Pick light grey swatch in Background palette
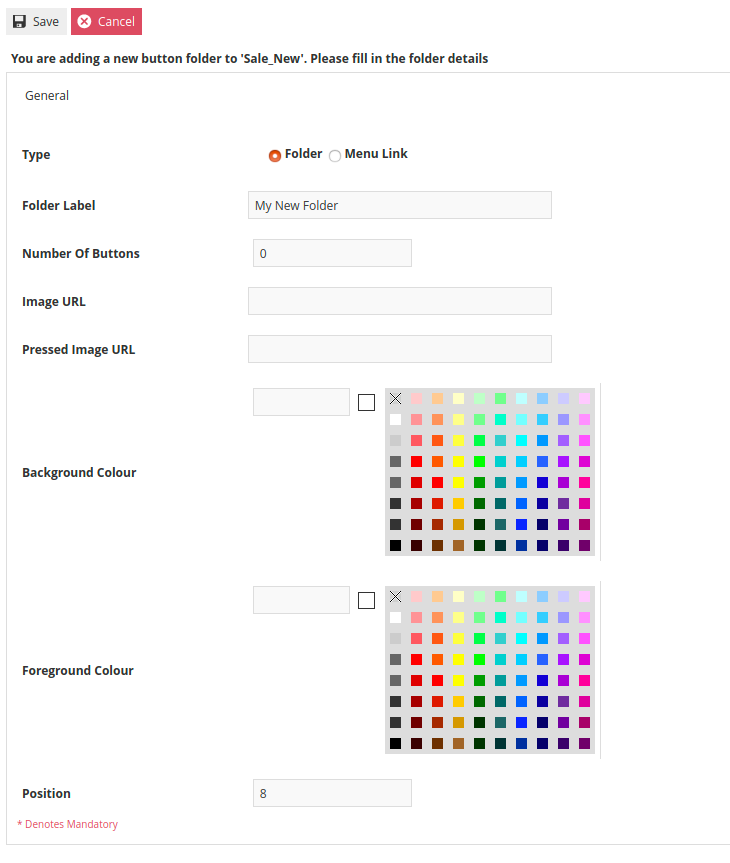This screenshot has height=863, width=730. (395, 440)
